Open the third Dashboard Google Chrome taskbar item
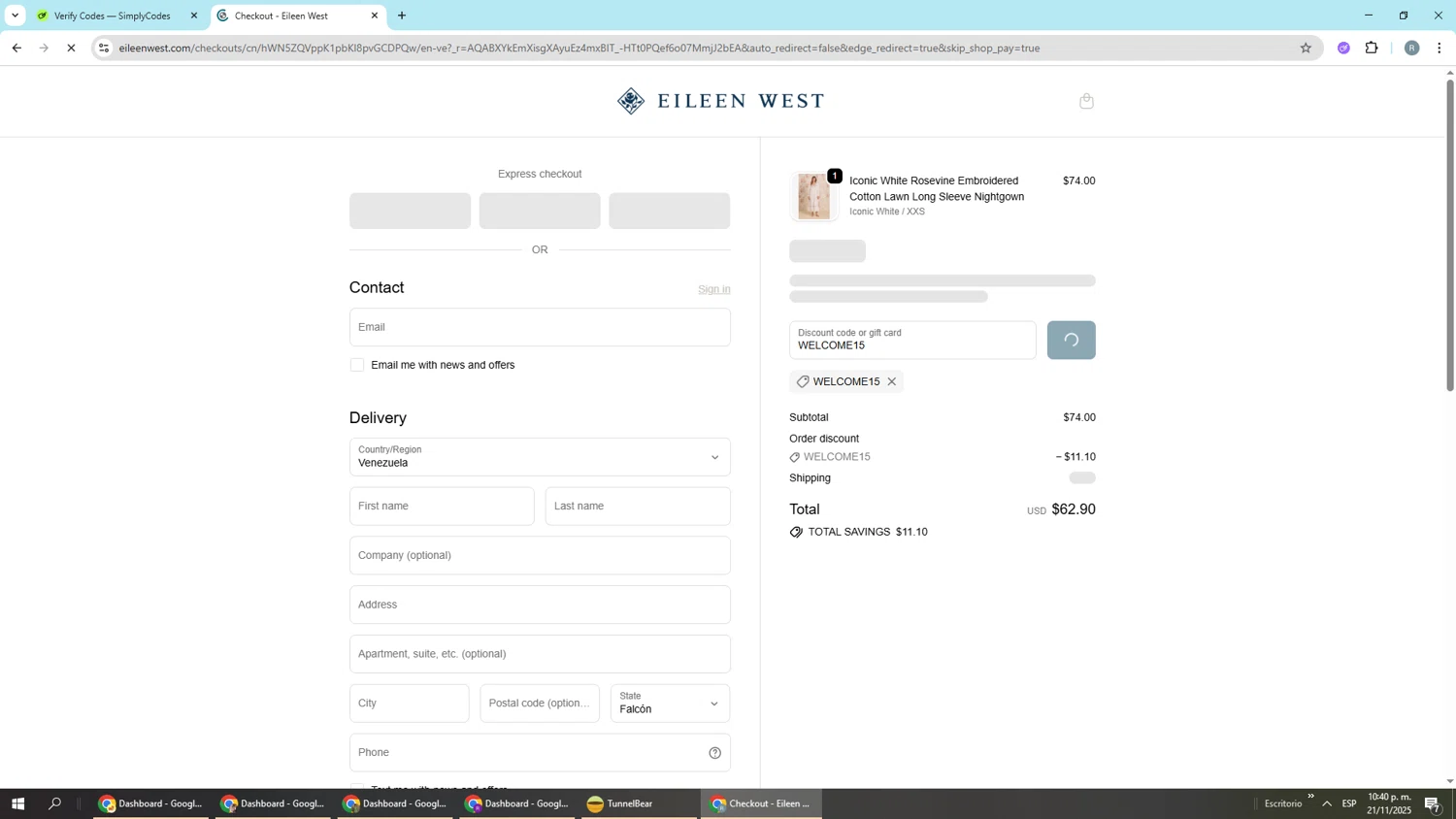1456x819 pixels. click(395, 803)
